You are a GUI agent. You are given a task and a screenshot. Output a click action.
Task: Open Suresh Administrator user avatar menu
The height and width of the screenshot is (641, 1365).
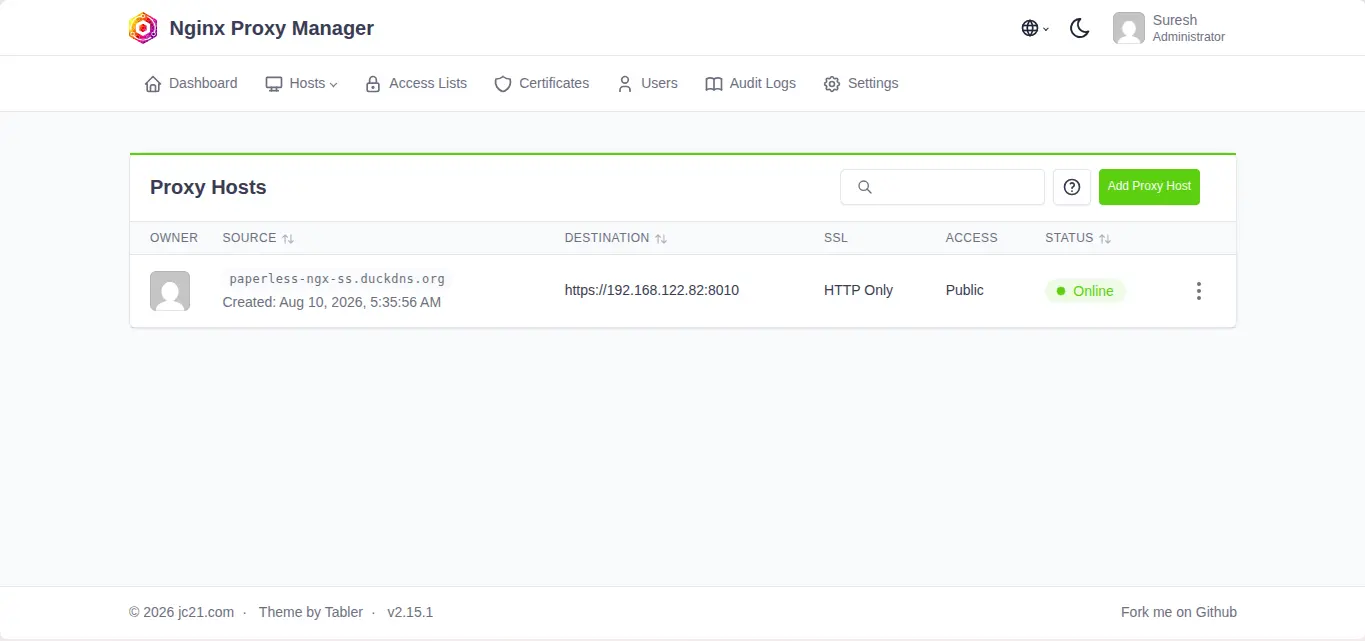tap(1169, 28)
